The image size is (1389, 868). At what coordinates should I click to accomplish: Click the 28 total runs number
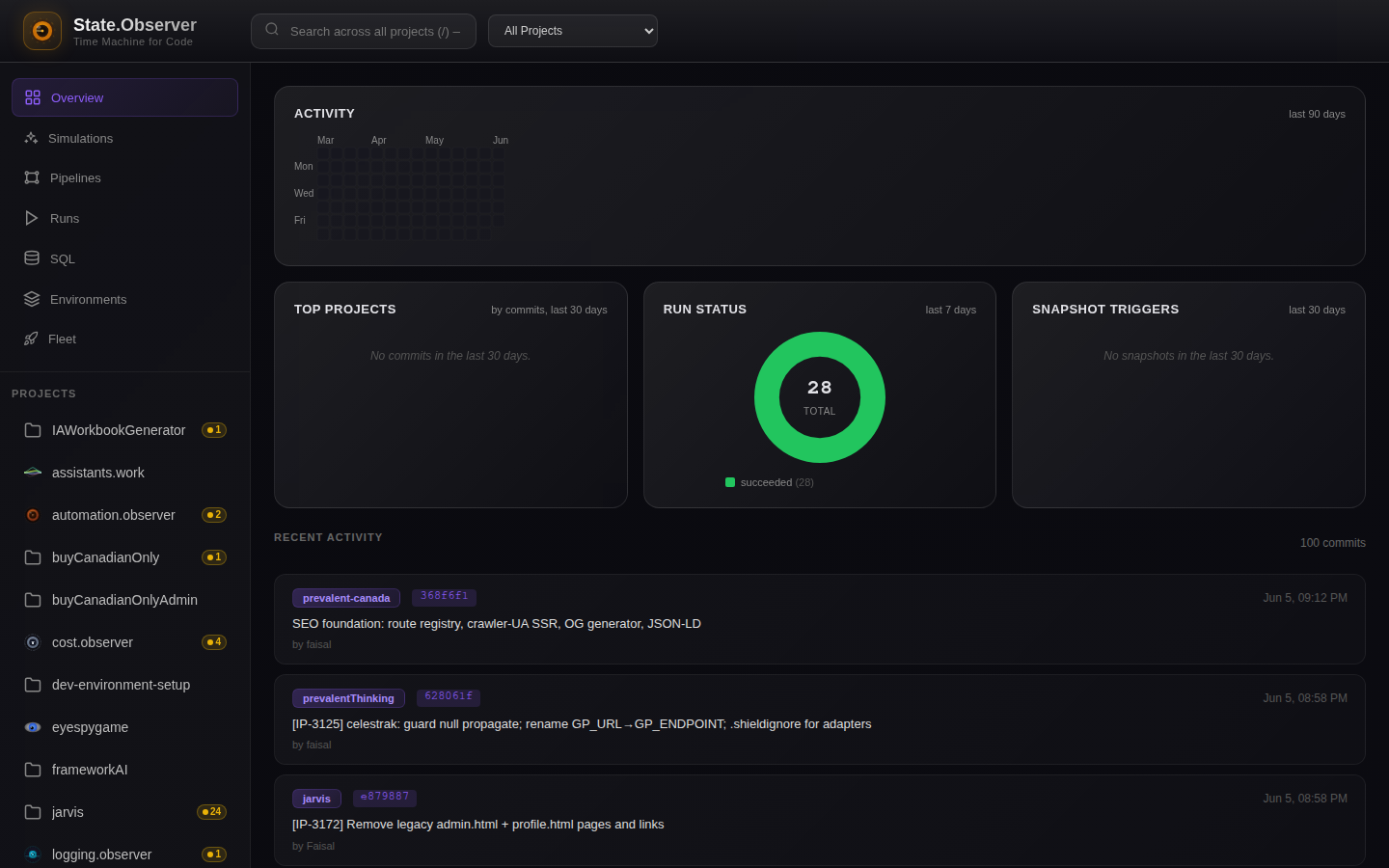coord(820,388)
